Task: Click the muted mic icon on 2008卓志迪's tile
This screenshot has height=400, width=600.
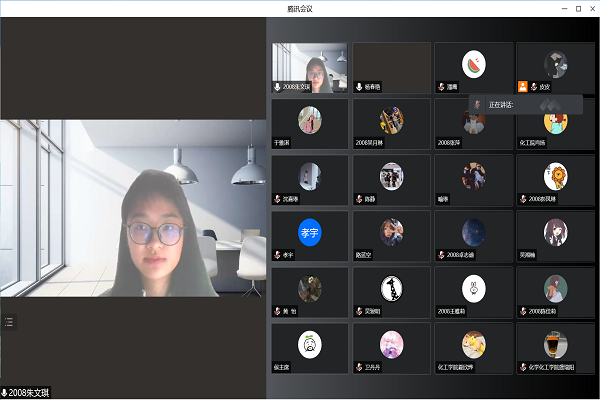Action: [x=440, y=255]
